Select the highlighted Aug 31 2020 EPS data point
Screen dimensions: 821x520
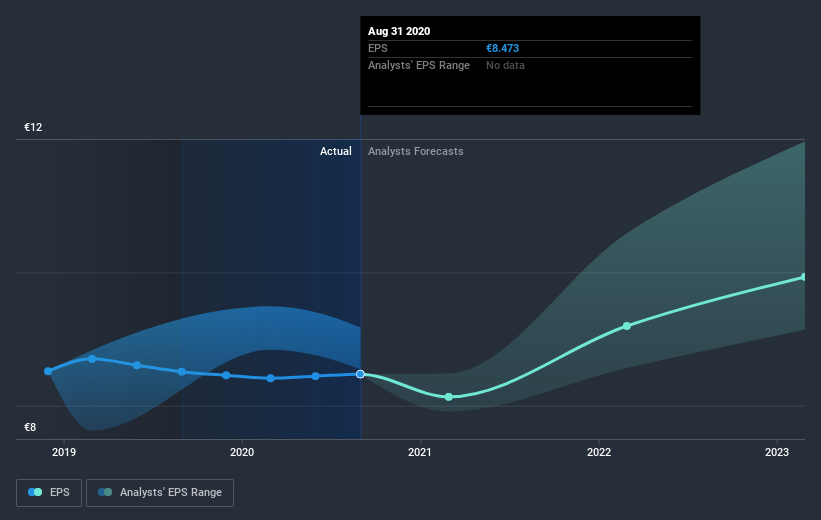coord(360,374)
